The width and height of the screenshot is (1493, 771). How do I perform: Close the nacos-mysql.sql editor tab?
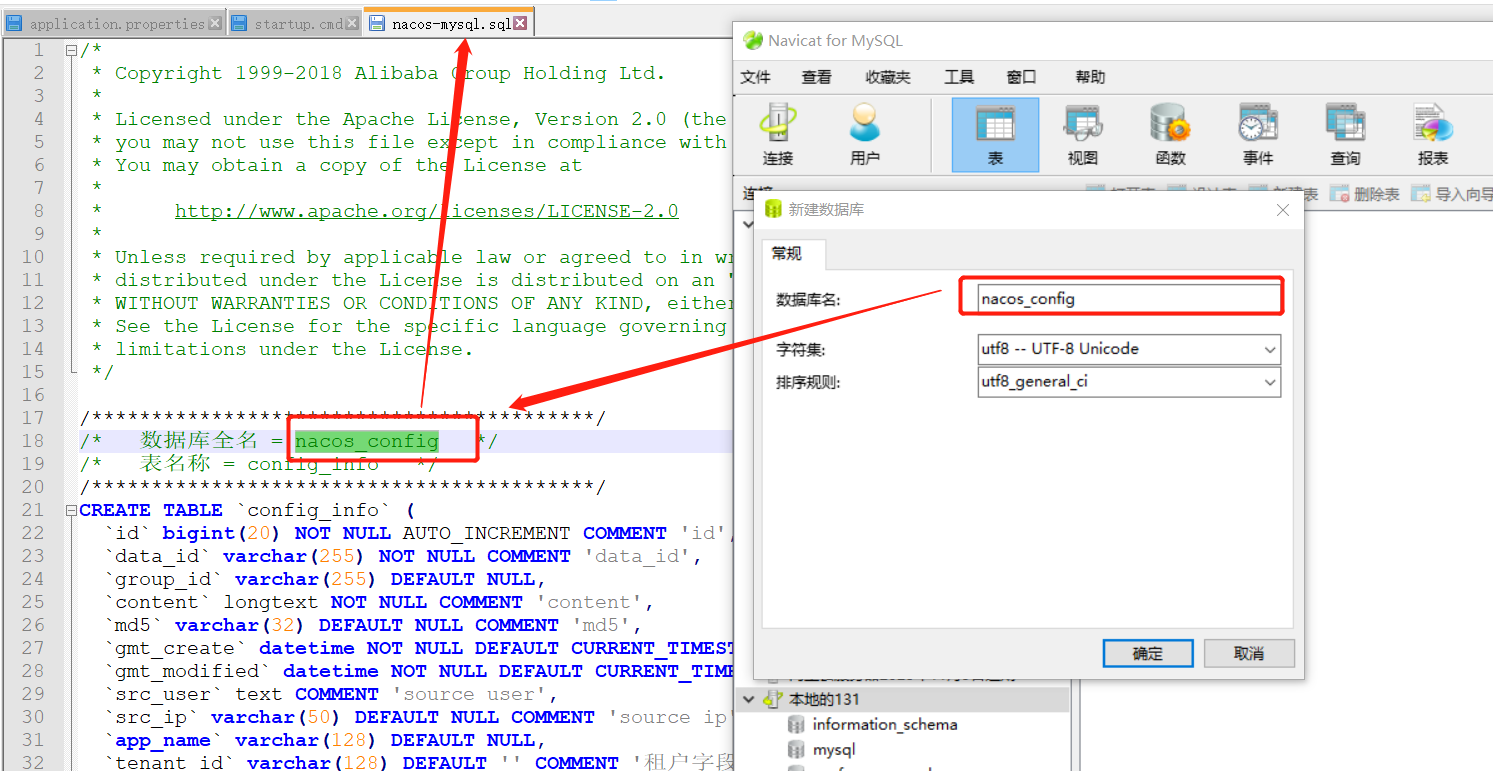(x=521, y=23)
